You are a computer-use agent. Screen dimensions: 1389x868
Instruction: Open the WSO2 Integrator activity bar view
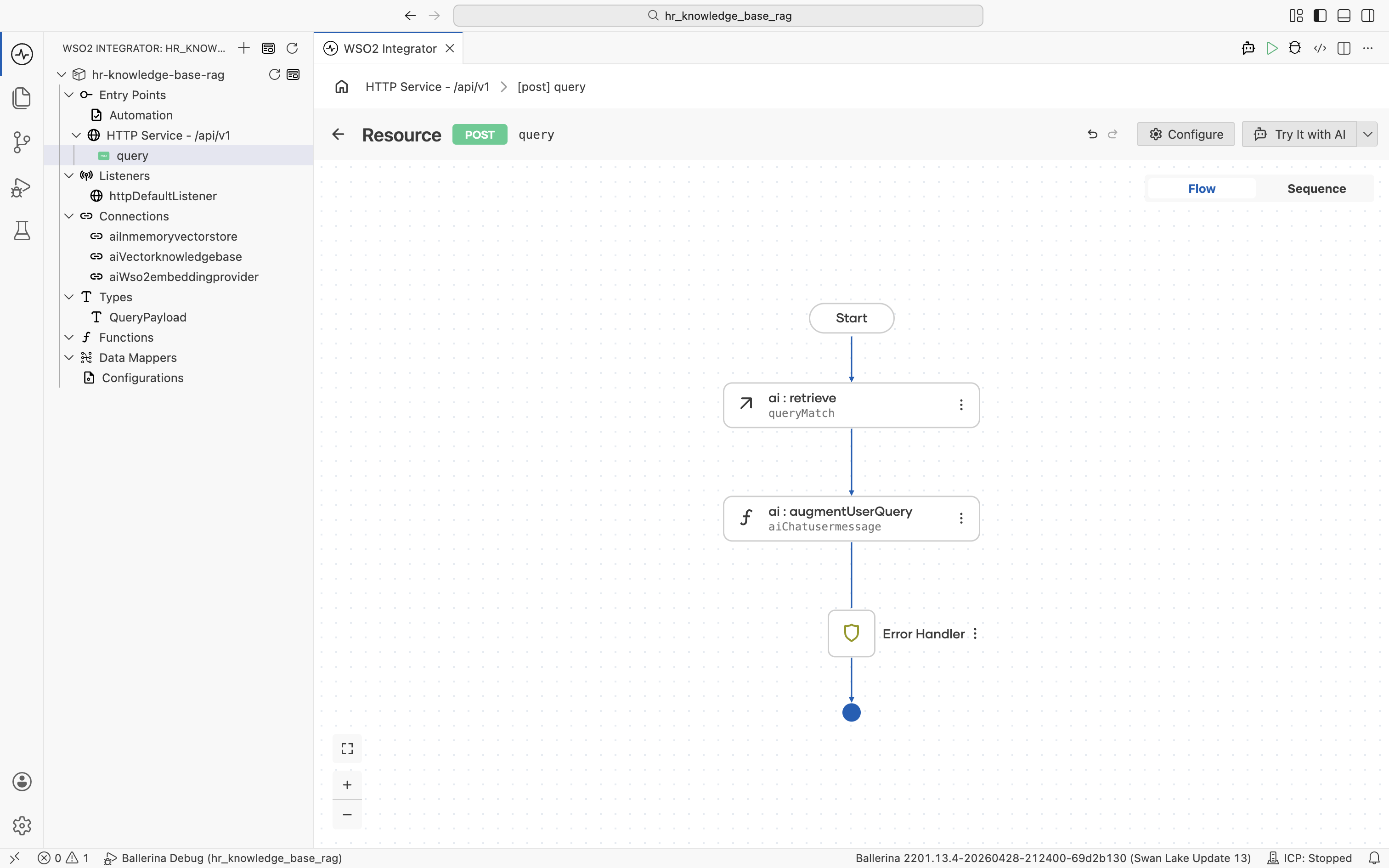click(22, 54)
